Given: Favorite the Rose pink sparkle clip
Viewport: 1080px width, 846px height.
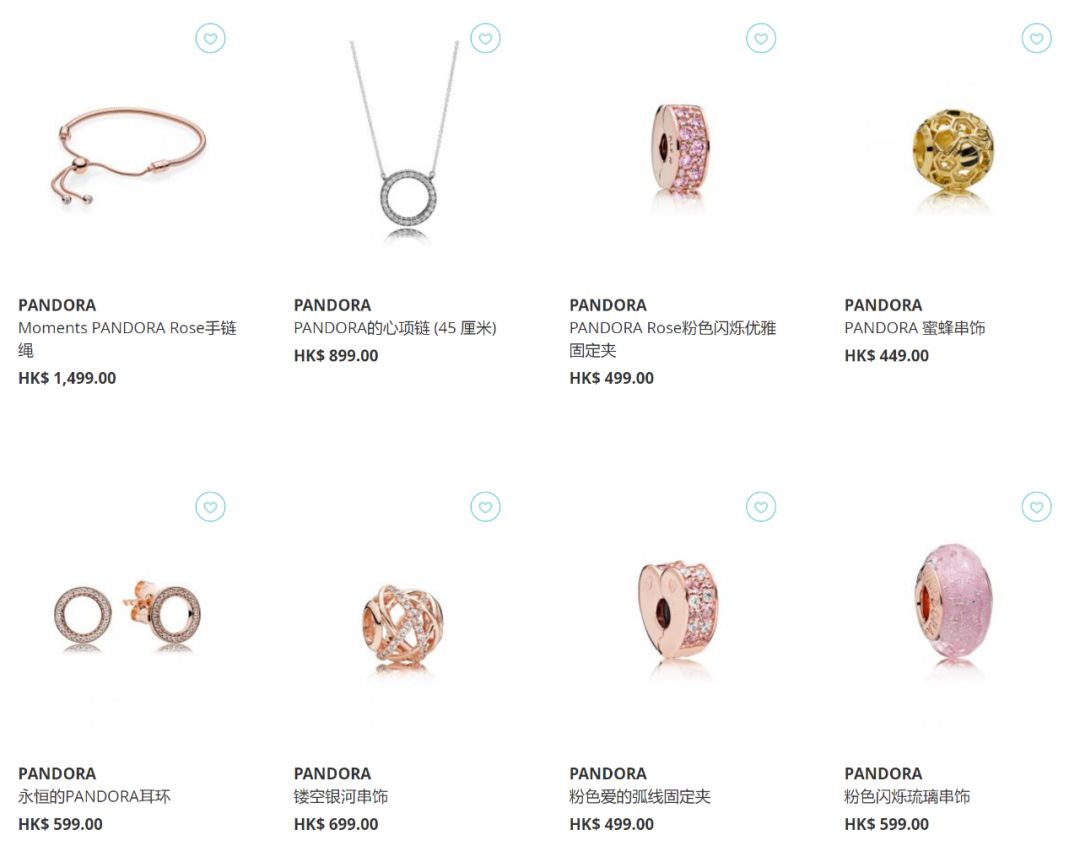Looking at the screenshot, I should 761,38.
